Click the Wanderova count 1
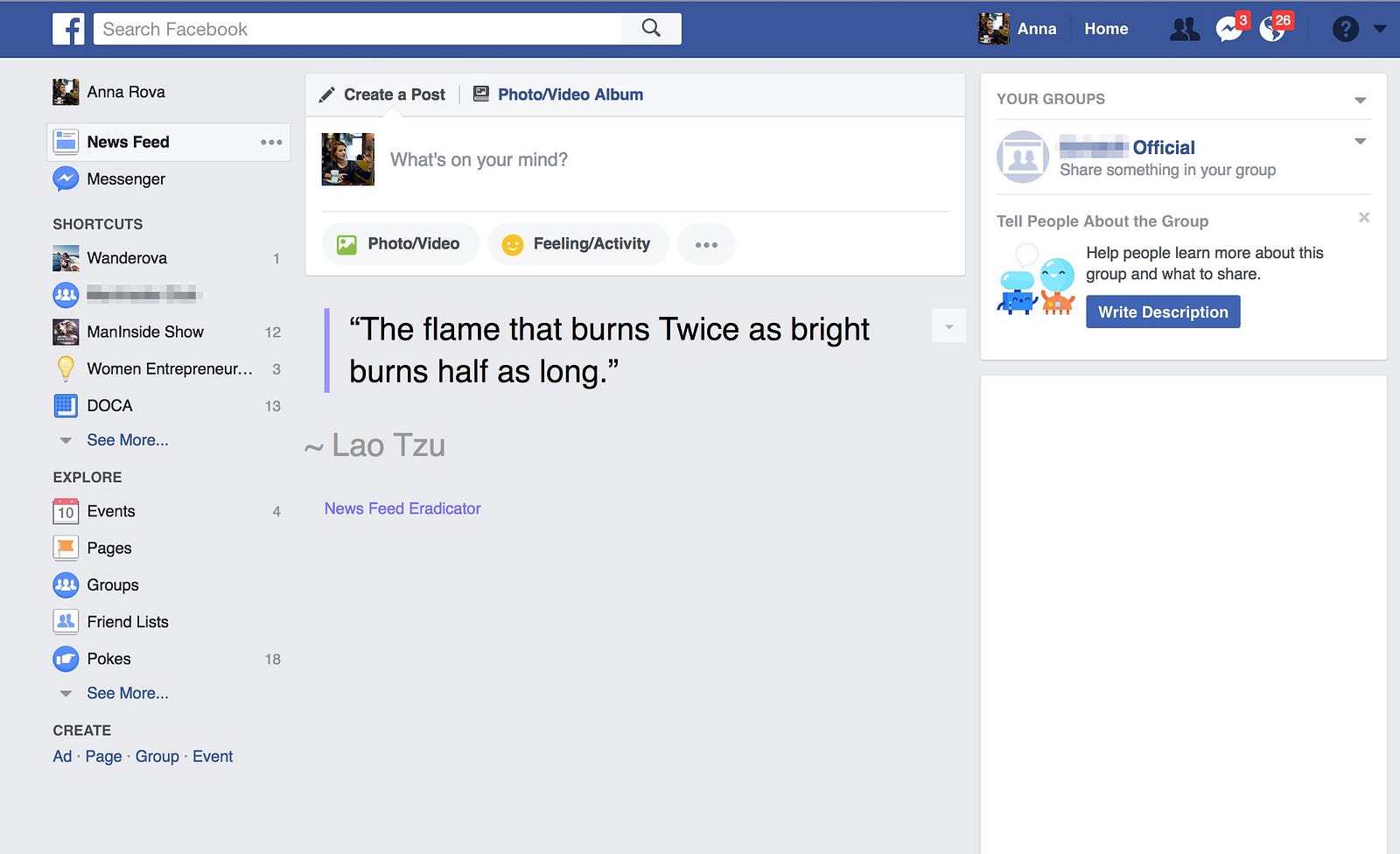Screen dimensions: 1400x854 click(x=276, y=259)
